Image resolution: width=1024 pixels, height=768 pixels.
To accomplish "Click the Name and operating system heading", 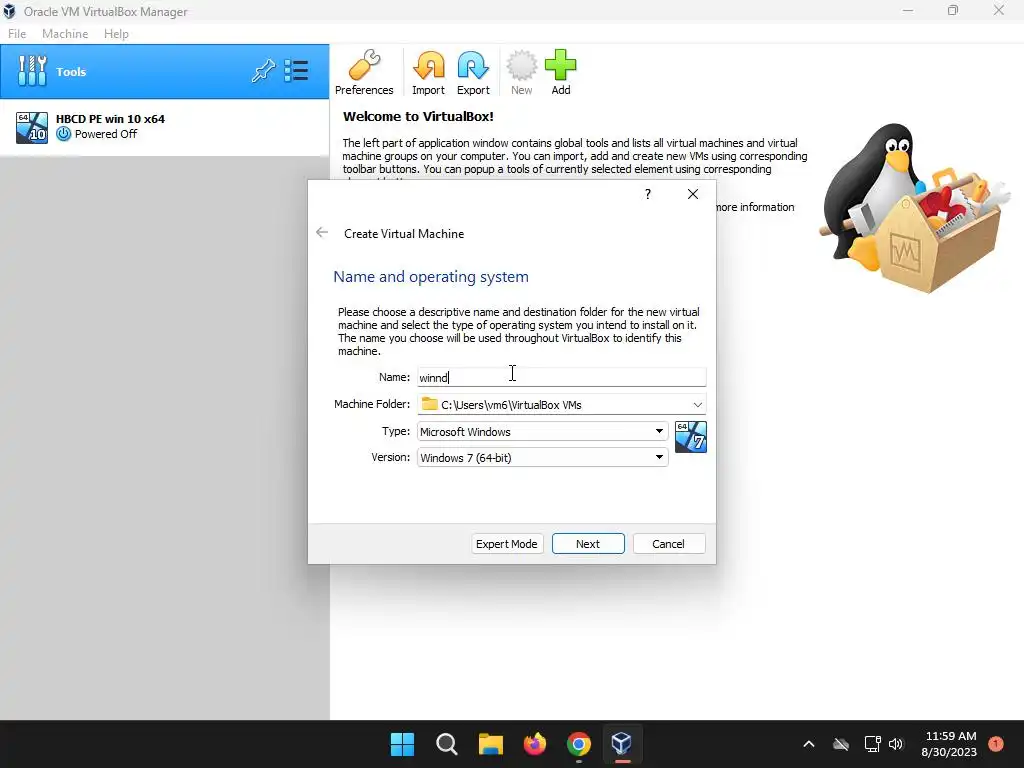I will [x=431, y=276].
